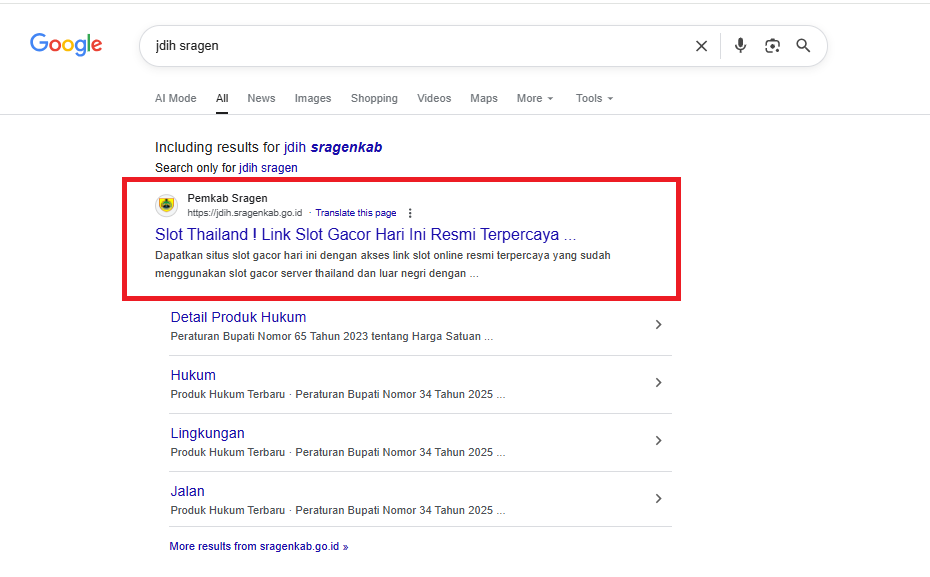Select the All tab
Screen dimensions: 930x577
coord(222,98)
